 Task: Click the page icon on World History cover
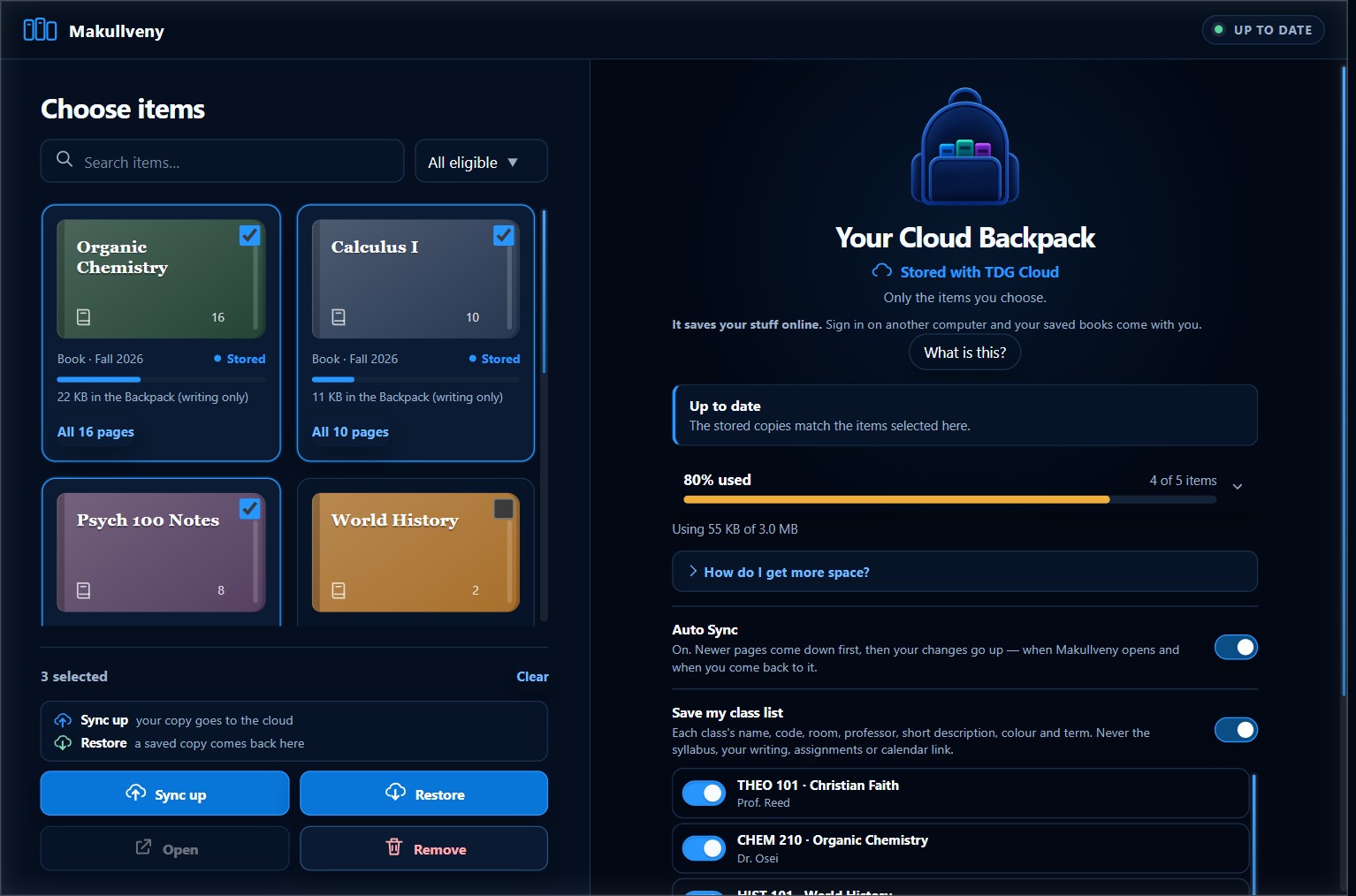[339, 590]
